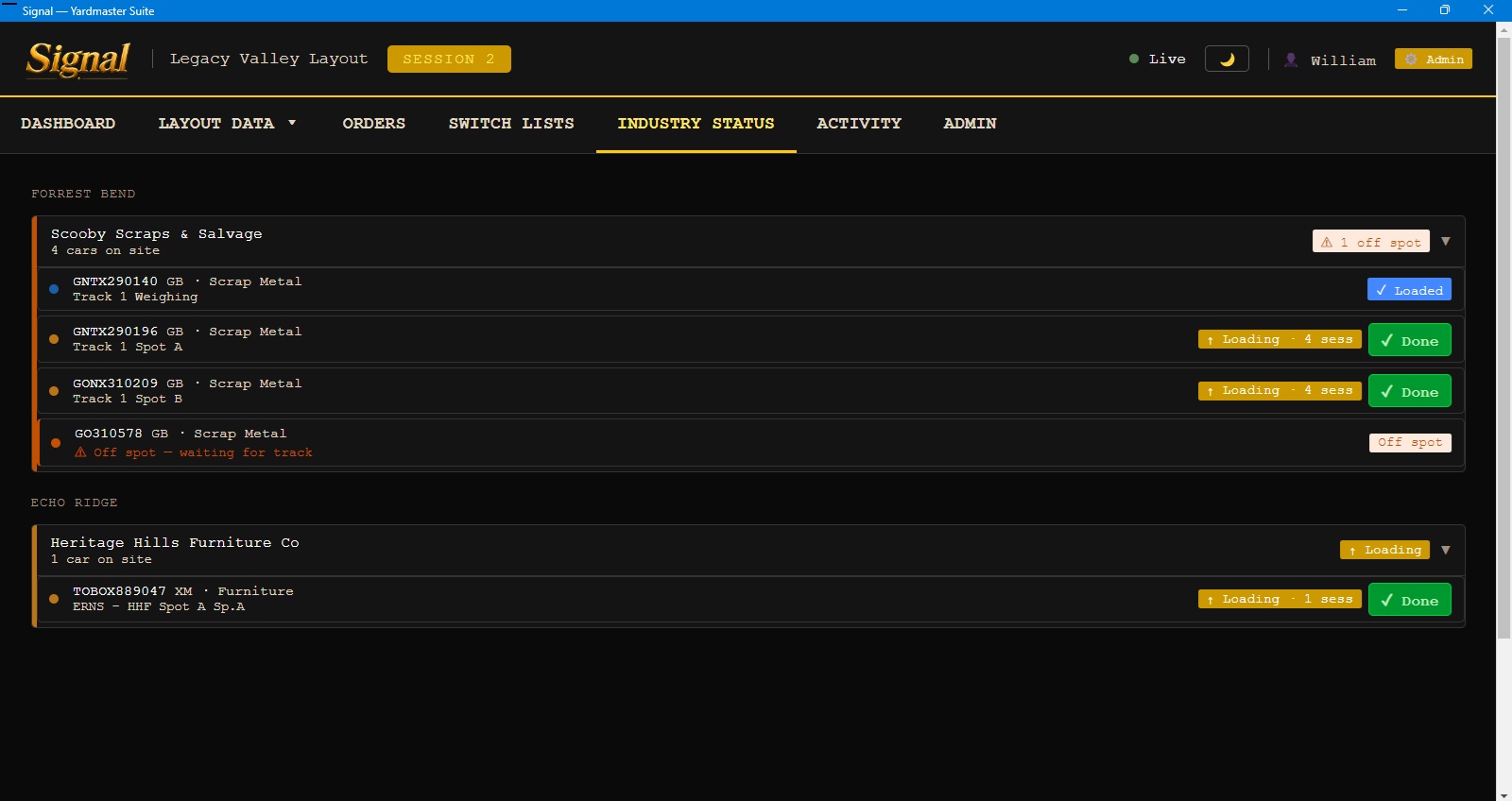The height and width of the screenshot is (801, 1512).
Task: Click the blue Loaded button
Action: pyautogui.click(x=1409, y=290)
